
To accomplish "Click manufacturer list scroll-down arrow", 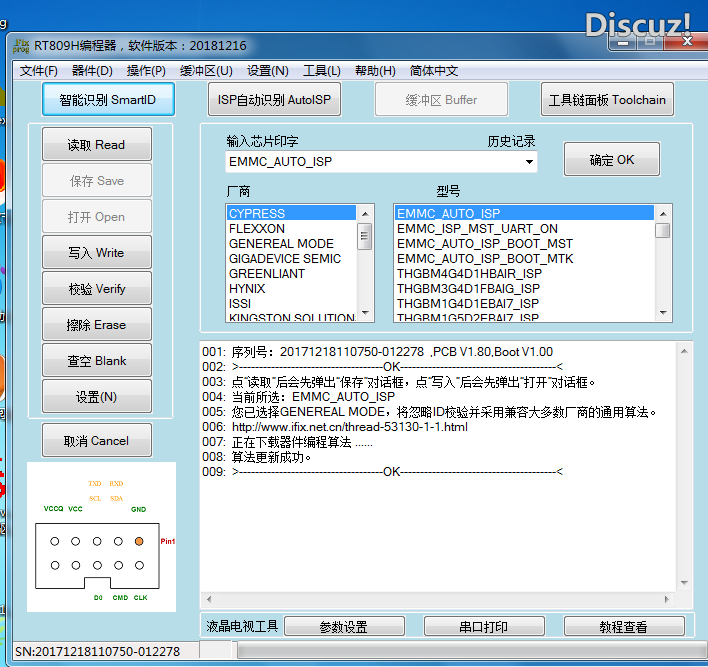I will [365, 313].
